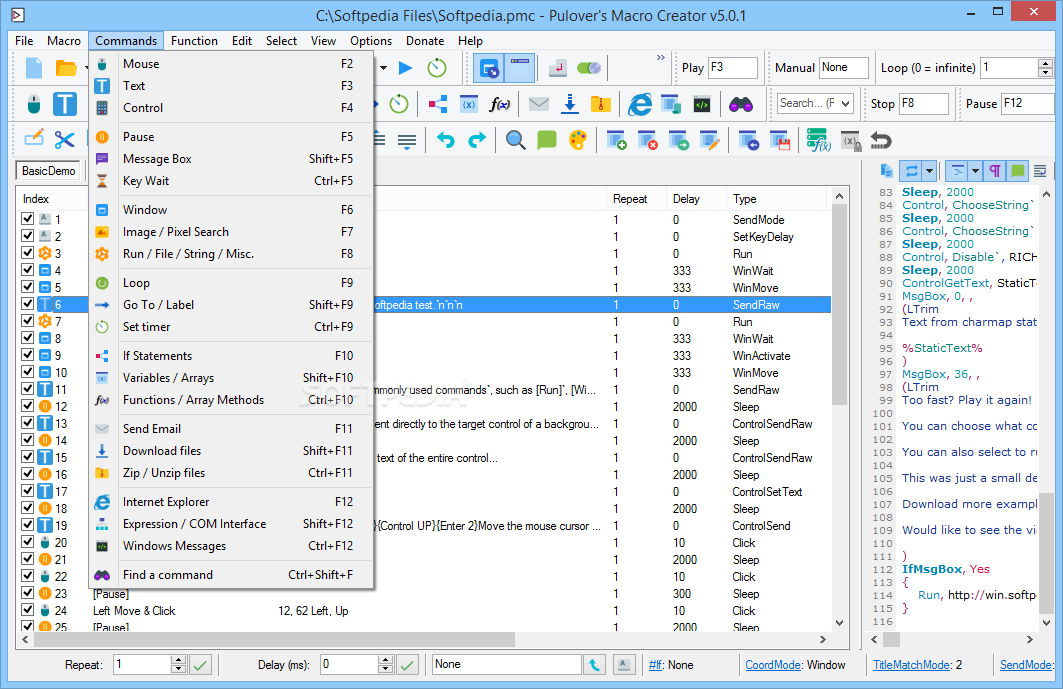The image size is (1063, 689).
Task: Open the indent options dropdown arrow in preview
Action: [975, 171]
